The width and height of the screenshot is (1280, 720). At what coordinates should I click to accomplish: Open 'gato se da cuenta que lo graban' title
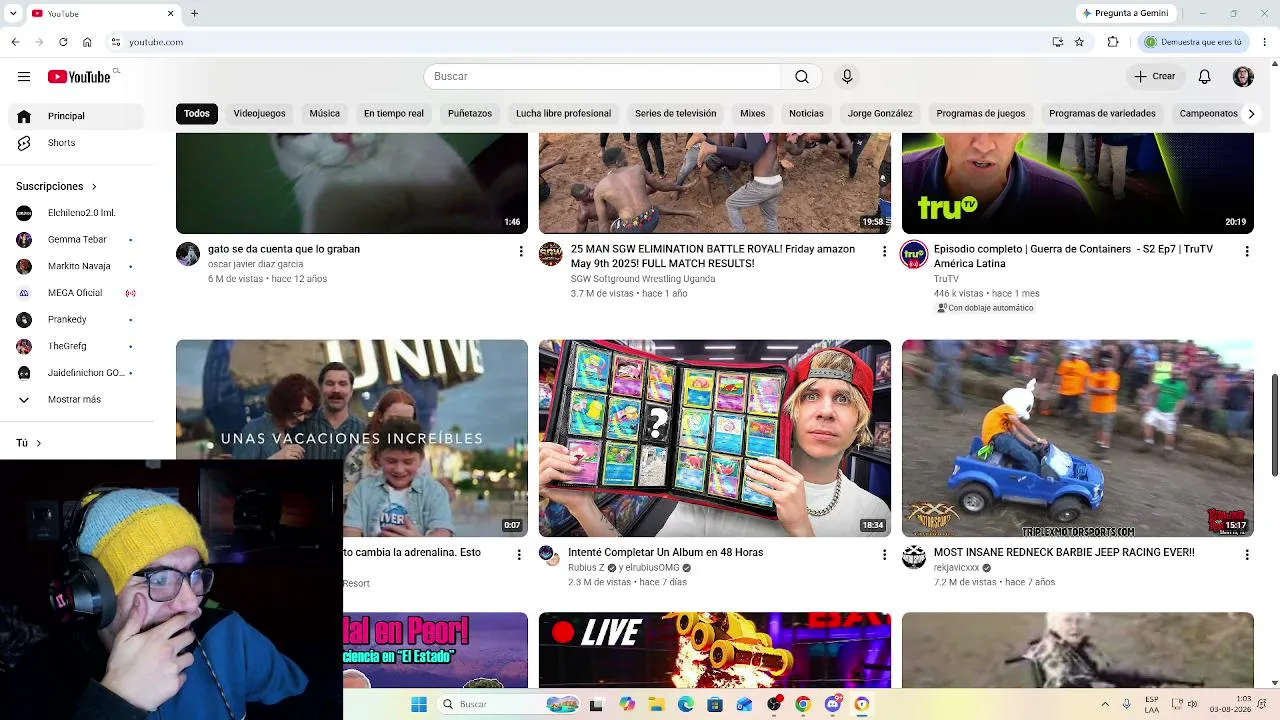click(284, 249)
